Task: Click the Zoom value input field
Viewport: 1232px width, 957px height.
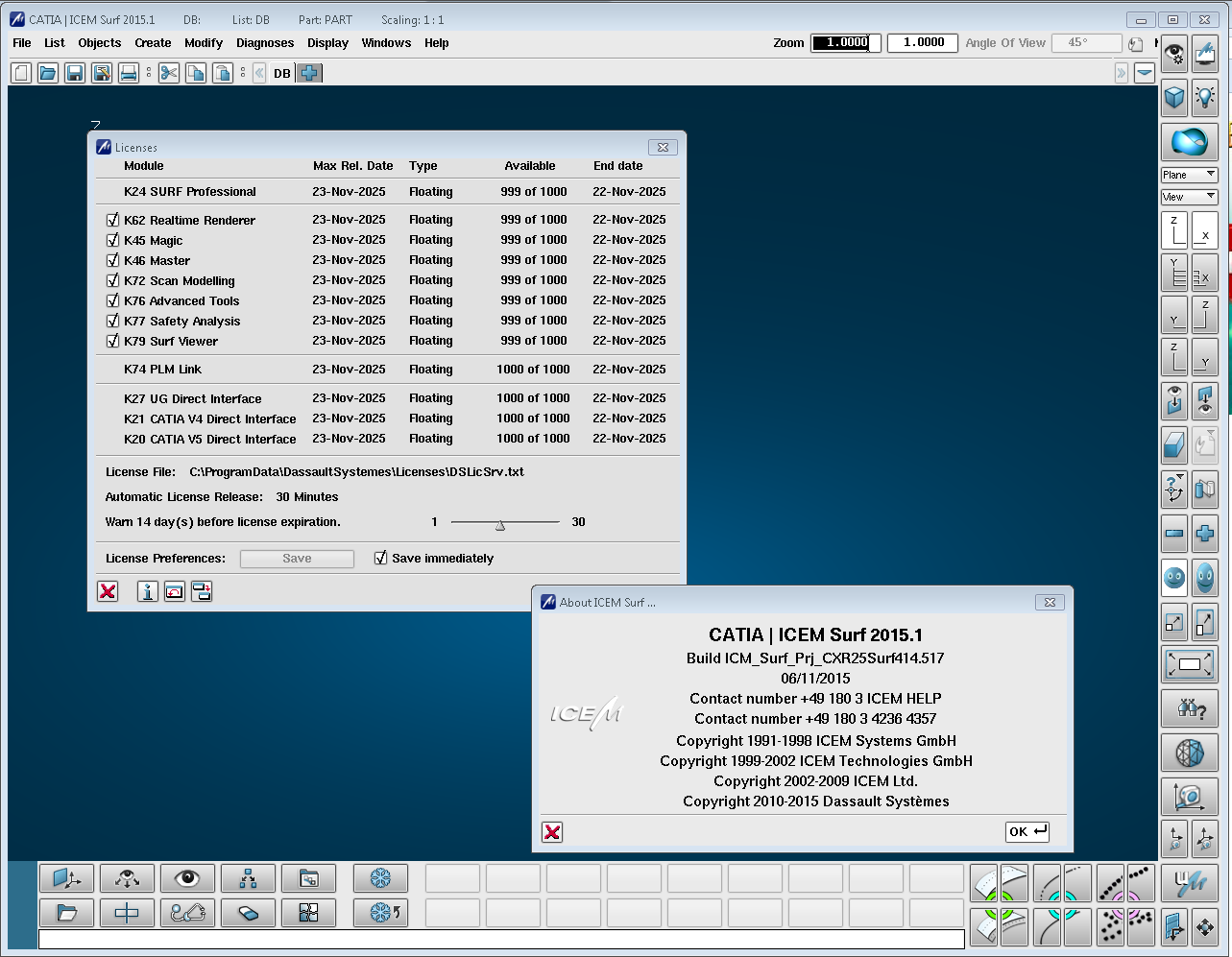Action: click(845, 43)
